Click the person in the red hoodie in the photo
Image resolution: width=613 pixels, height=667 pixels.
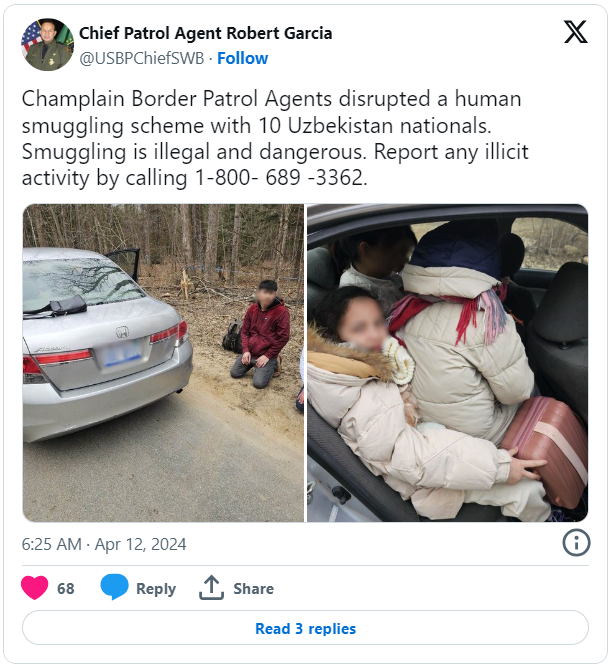261,334
